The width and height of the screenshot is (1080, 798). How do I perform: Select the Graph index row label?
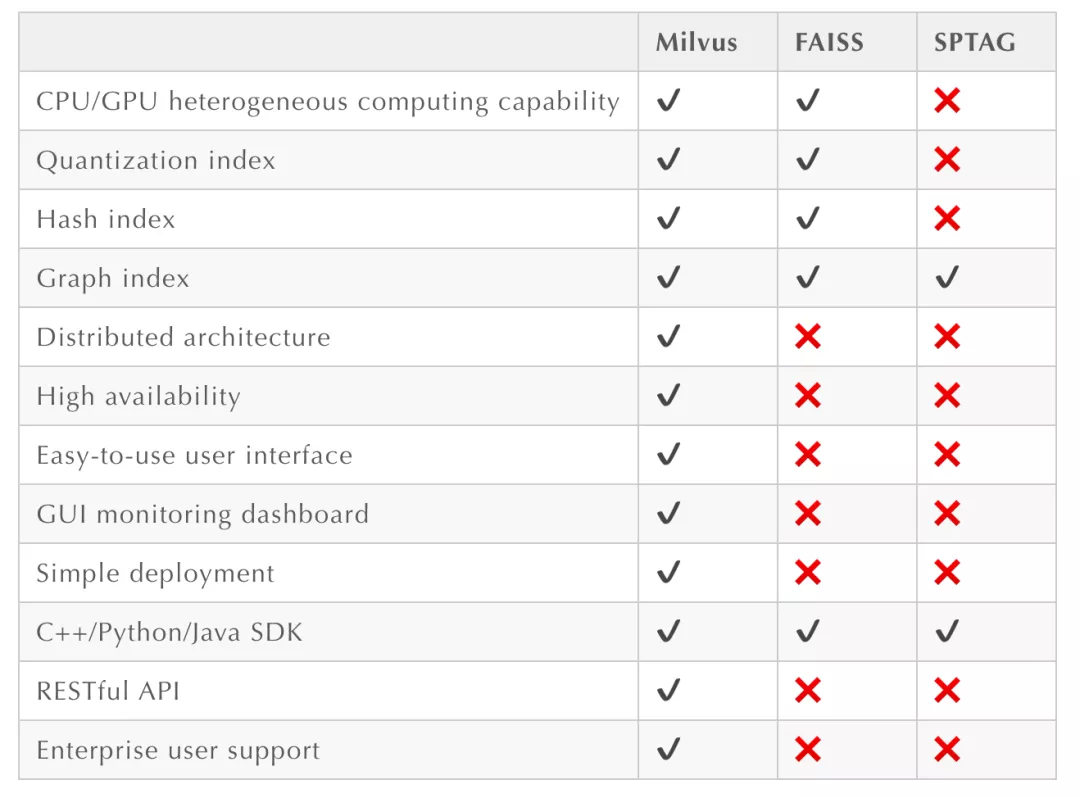tap(113, 279)
